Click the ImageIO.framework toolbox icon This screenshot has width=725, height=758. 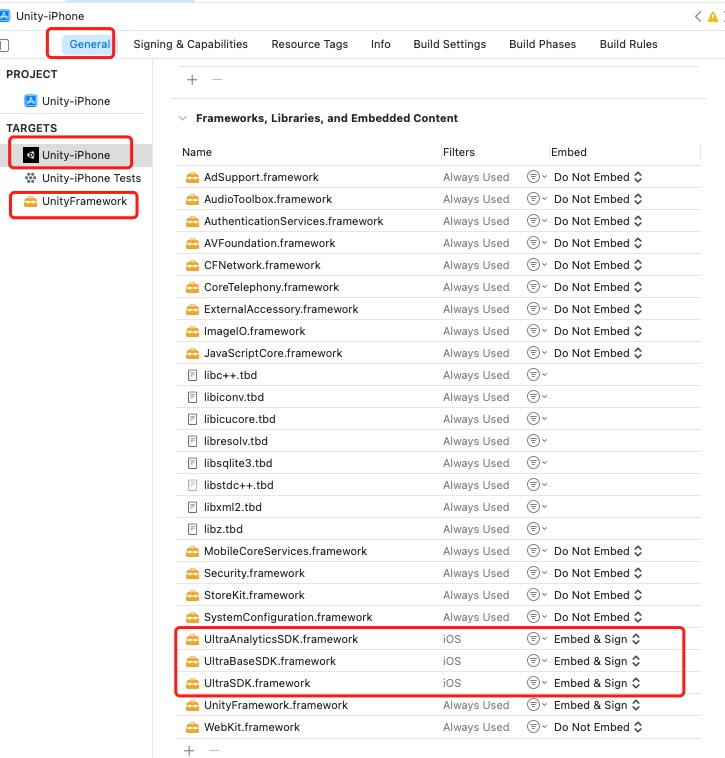pyautogui.click(x=192, y=331)
